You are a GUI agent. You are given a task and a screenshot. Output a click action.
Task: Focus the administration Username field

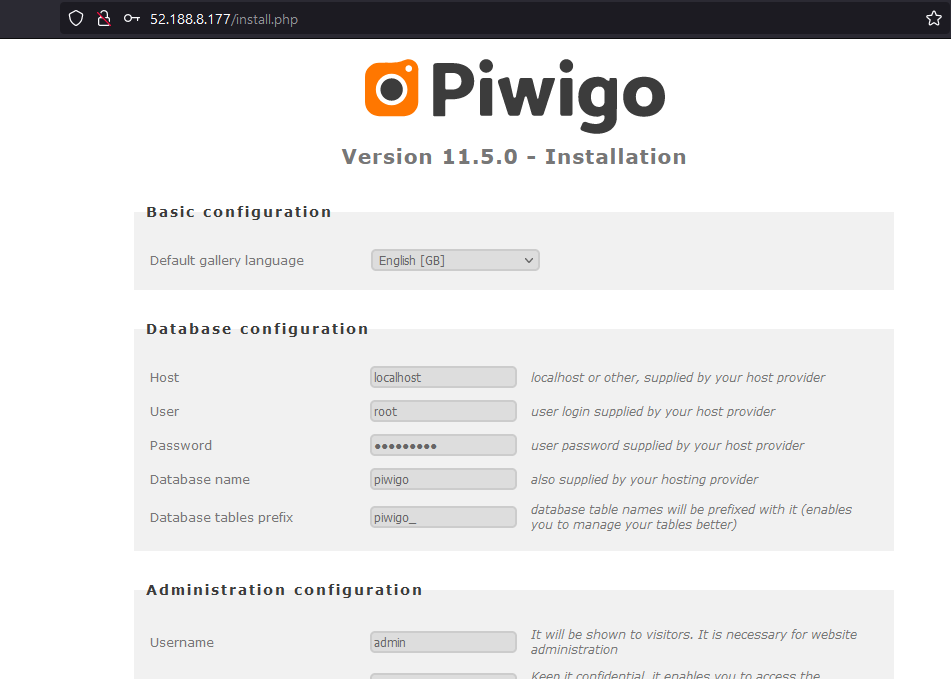pos(443,642)
